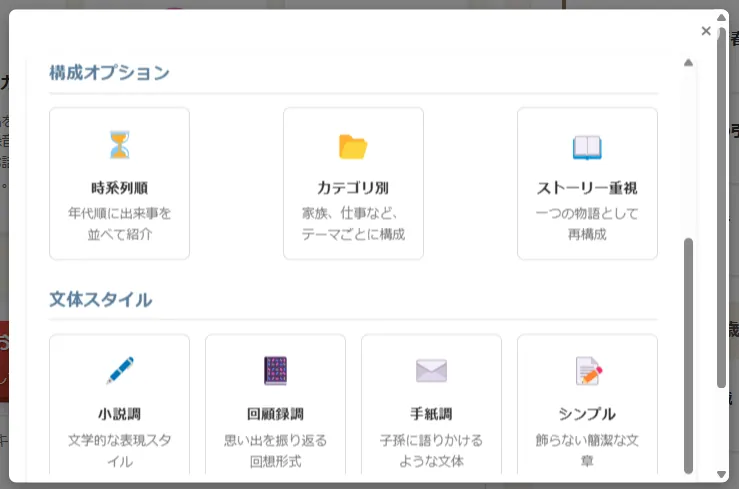The width and height of the screenshot is (739, 489).
Task: Click the text 思い出を振り返る回想形式
Action: [x=275, y=450]
